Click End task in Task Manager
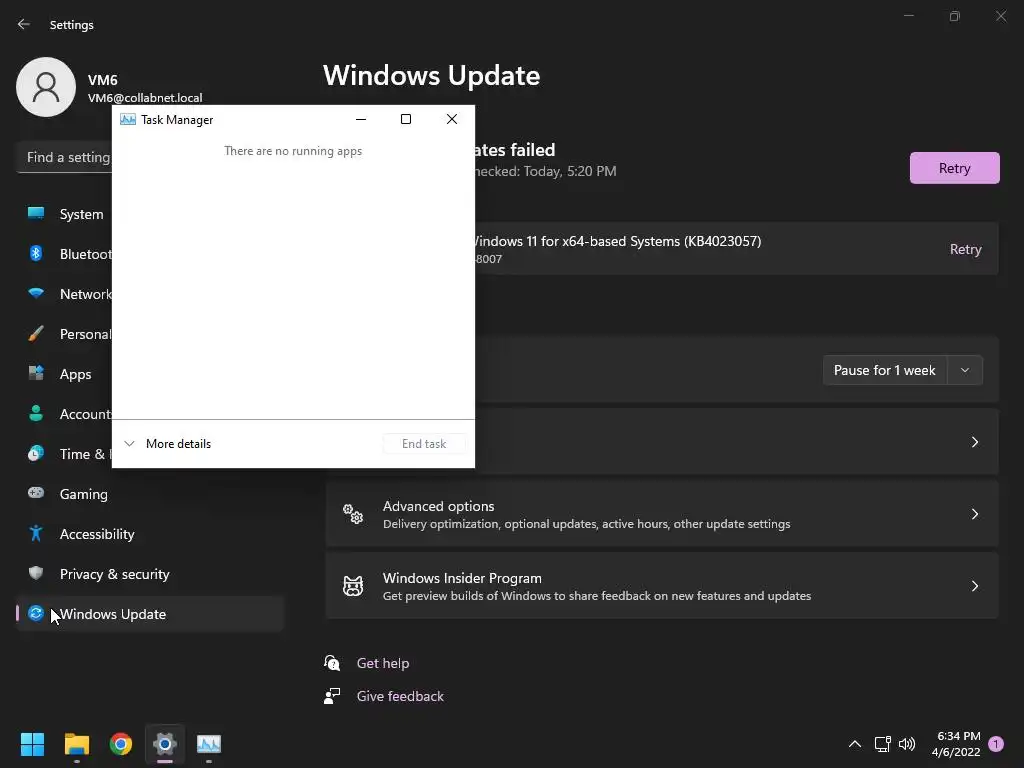Image resolution: width=1024 pixels, height=768 pixels. (x=424, y=443)
